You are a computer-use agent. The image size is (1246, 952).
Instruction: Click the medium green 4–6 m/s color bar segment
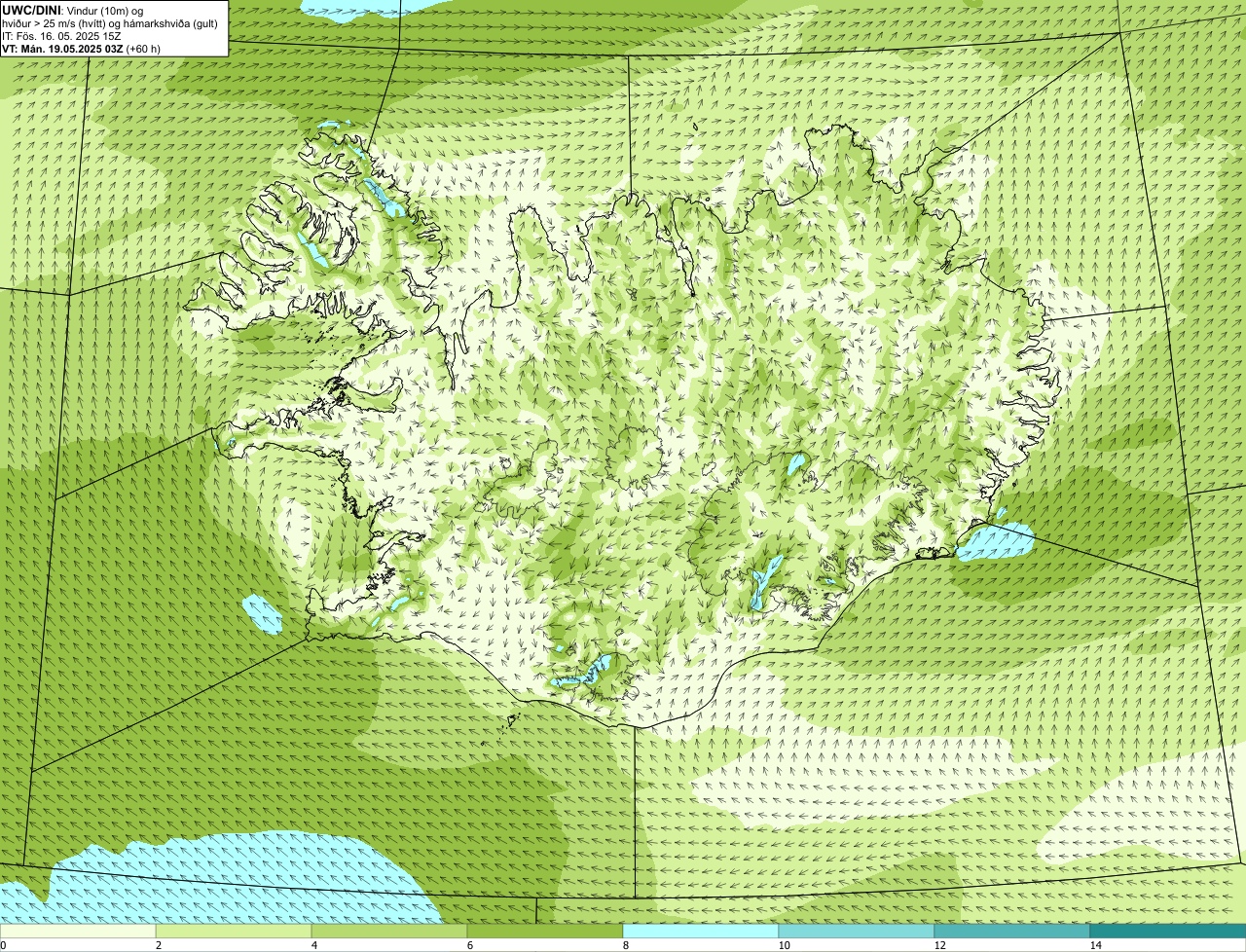click(x=389, y=931)
